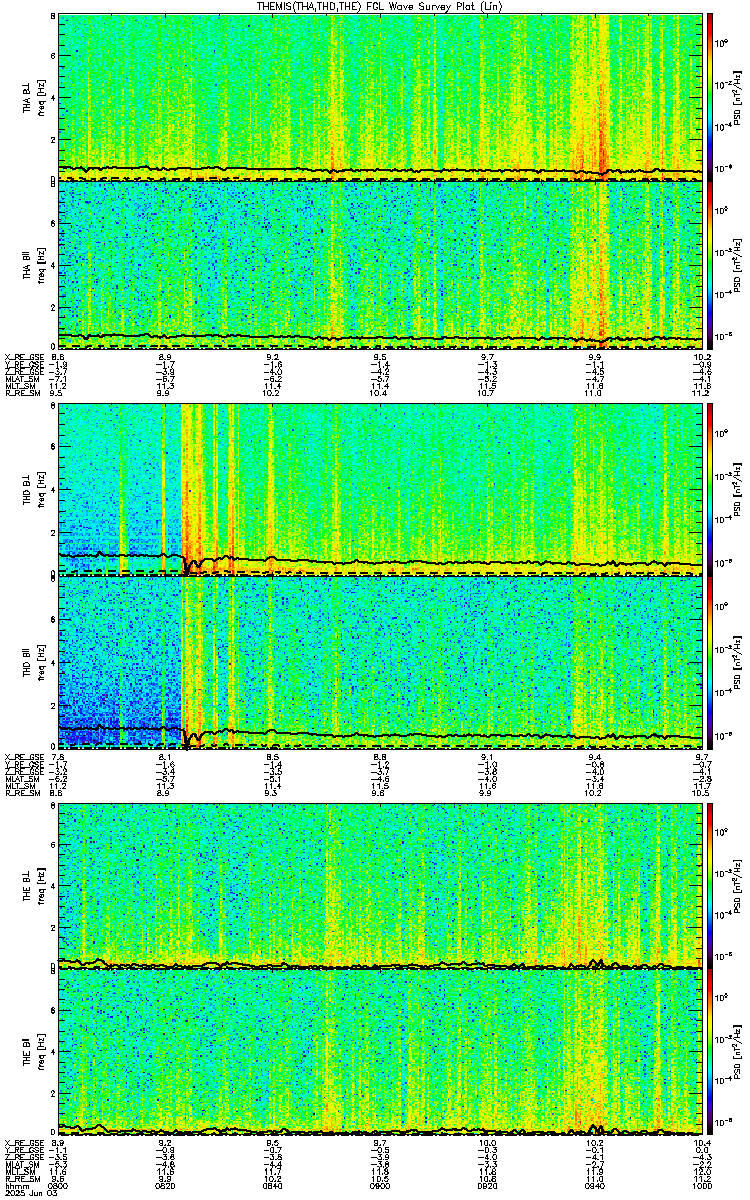Image resolution: width=750 pixels, height=1200 pixels.
Task: Select the THE BII spectrogram panel
Action: [380, 1052]
